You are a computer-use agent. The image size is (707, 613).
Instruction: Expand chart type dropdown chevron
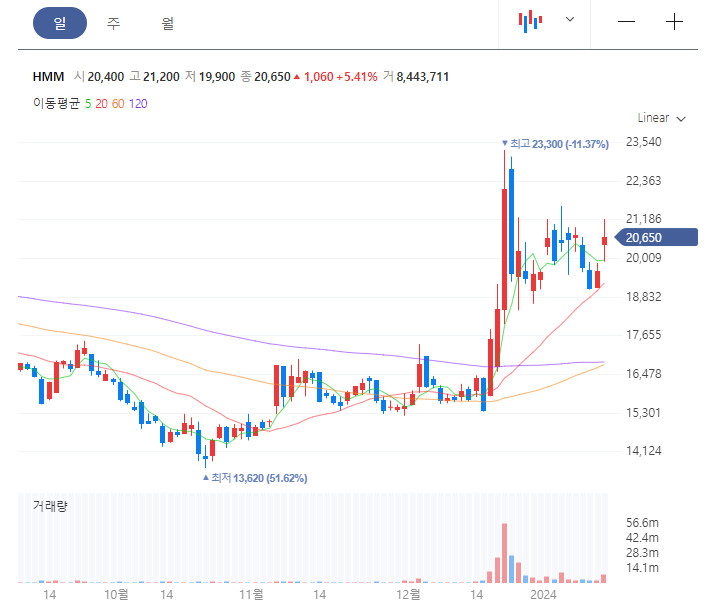tap(570, 19)
